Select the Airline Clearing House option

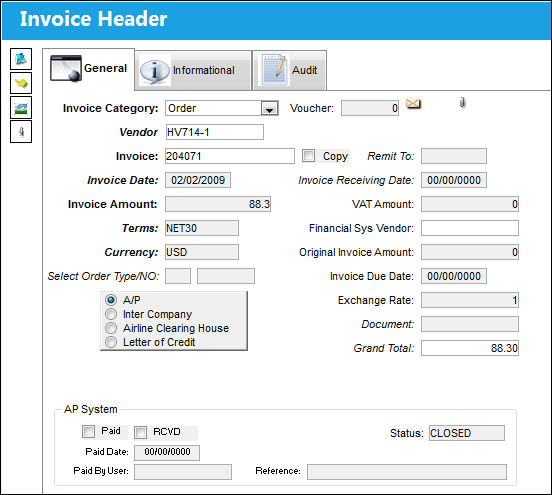[x=111, y=328]
